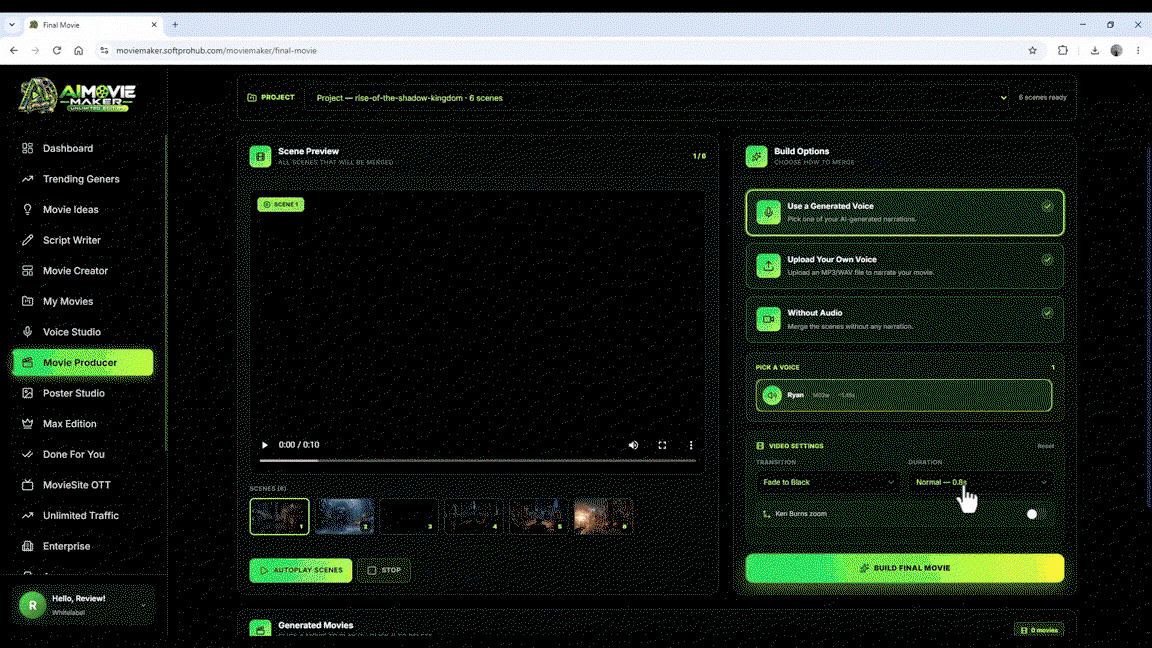The image size is (1152, 648).
Task: Click the Without Audio camera icon
Action: (768, 319)
